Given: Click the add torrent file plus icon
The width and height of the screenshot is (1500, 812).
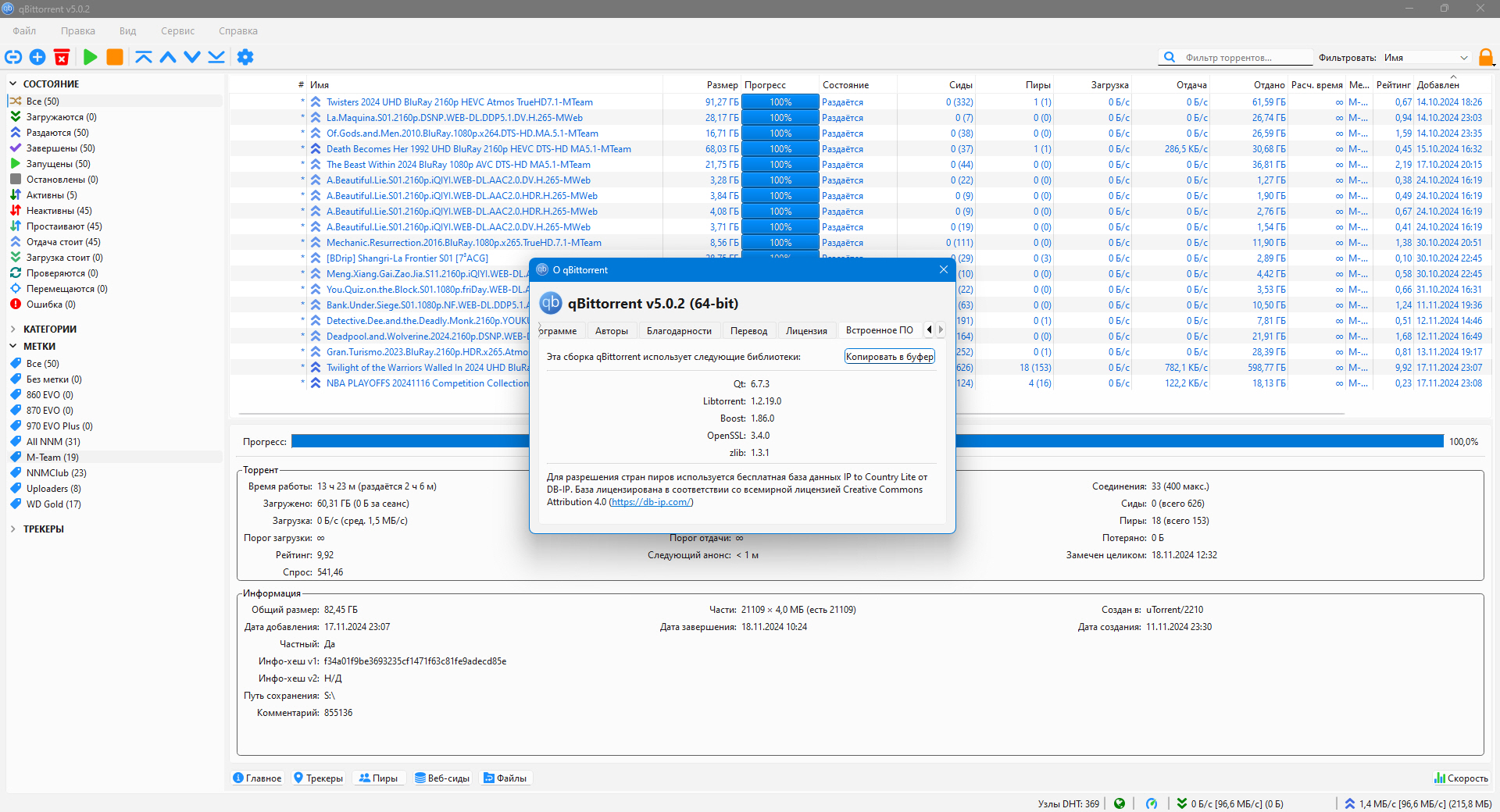Looking at the screenshot, I should pos(37,57).
